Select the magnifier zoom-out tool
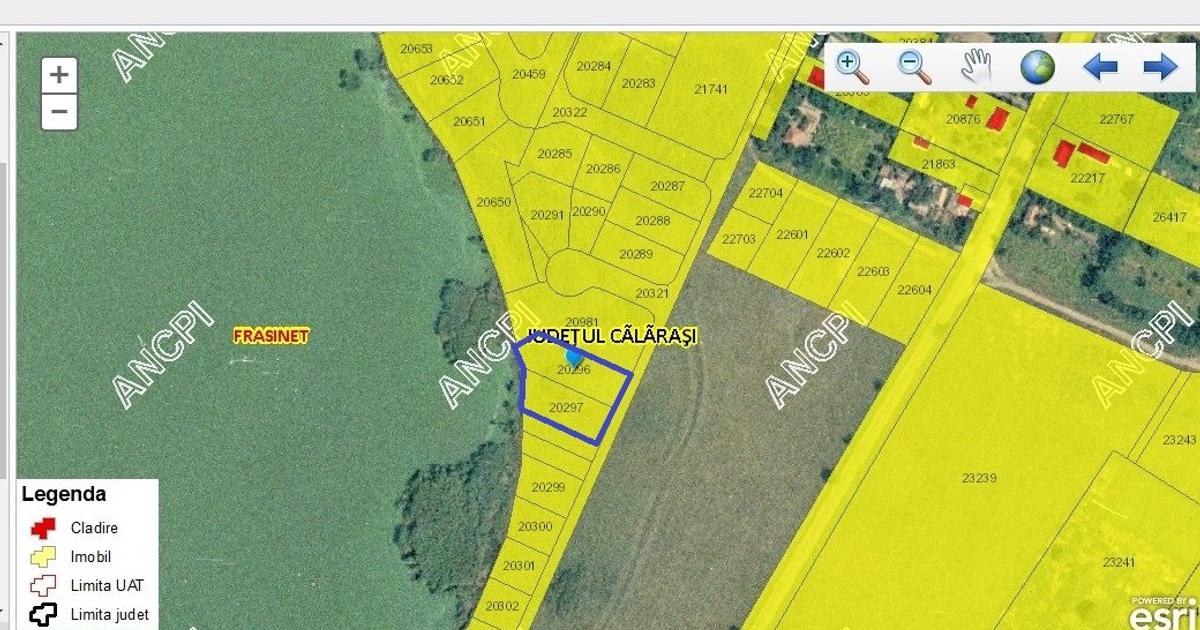 (913, 67)
